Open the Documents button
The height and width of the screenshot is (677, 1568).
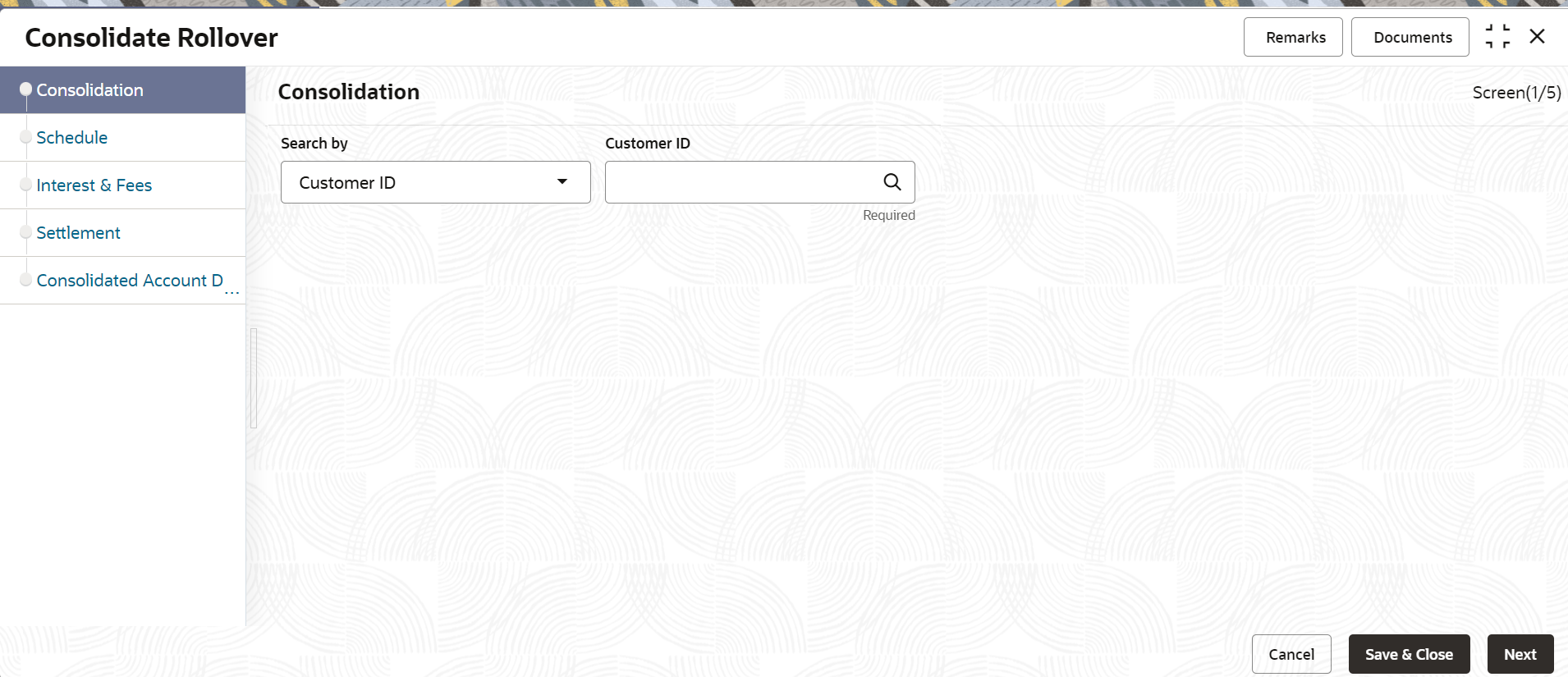[x=1410, y=37]
